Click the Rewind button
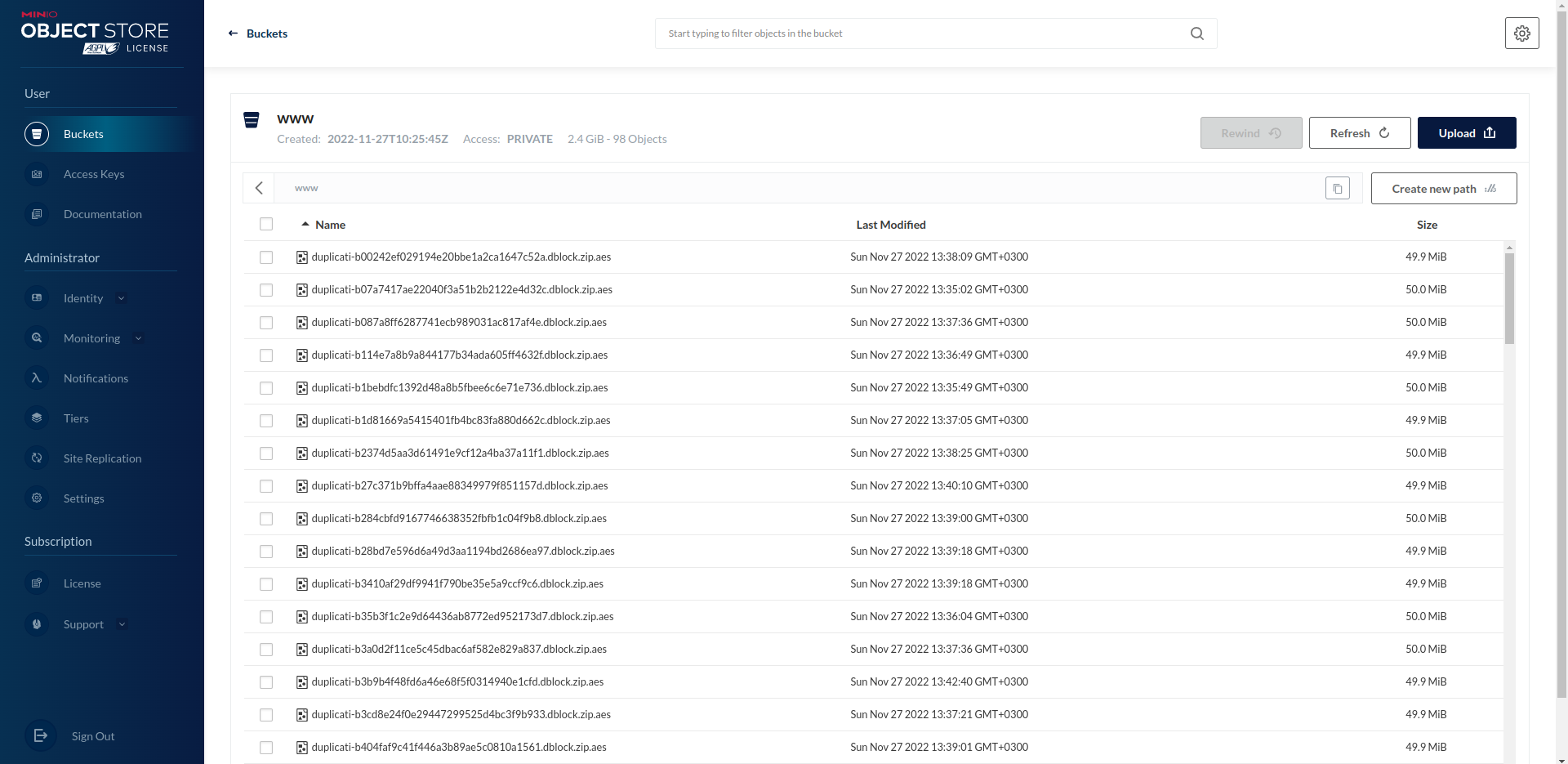1568x764 pixels. coord(1251,133)
